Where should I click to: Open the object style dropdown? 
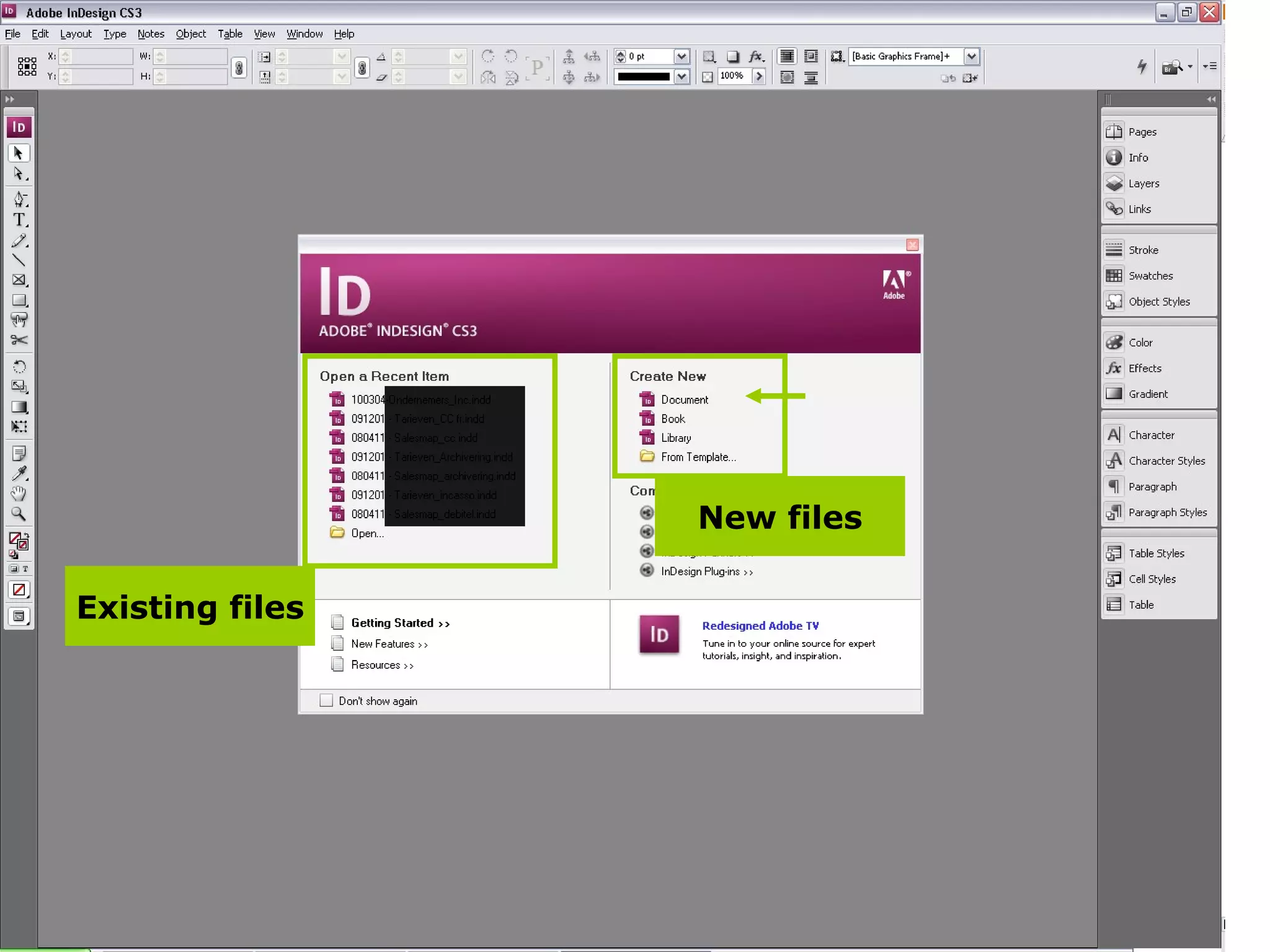tap(971, 56)
